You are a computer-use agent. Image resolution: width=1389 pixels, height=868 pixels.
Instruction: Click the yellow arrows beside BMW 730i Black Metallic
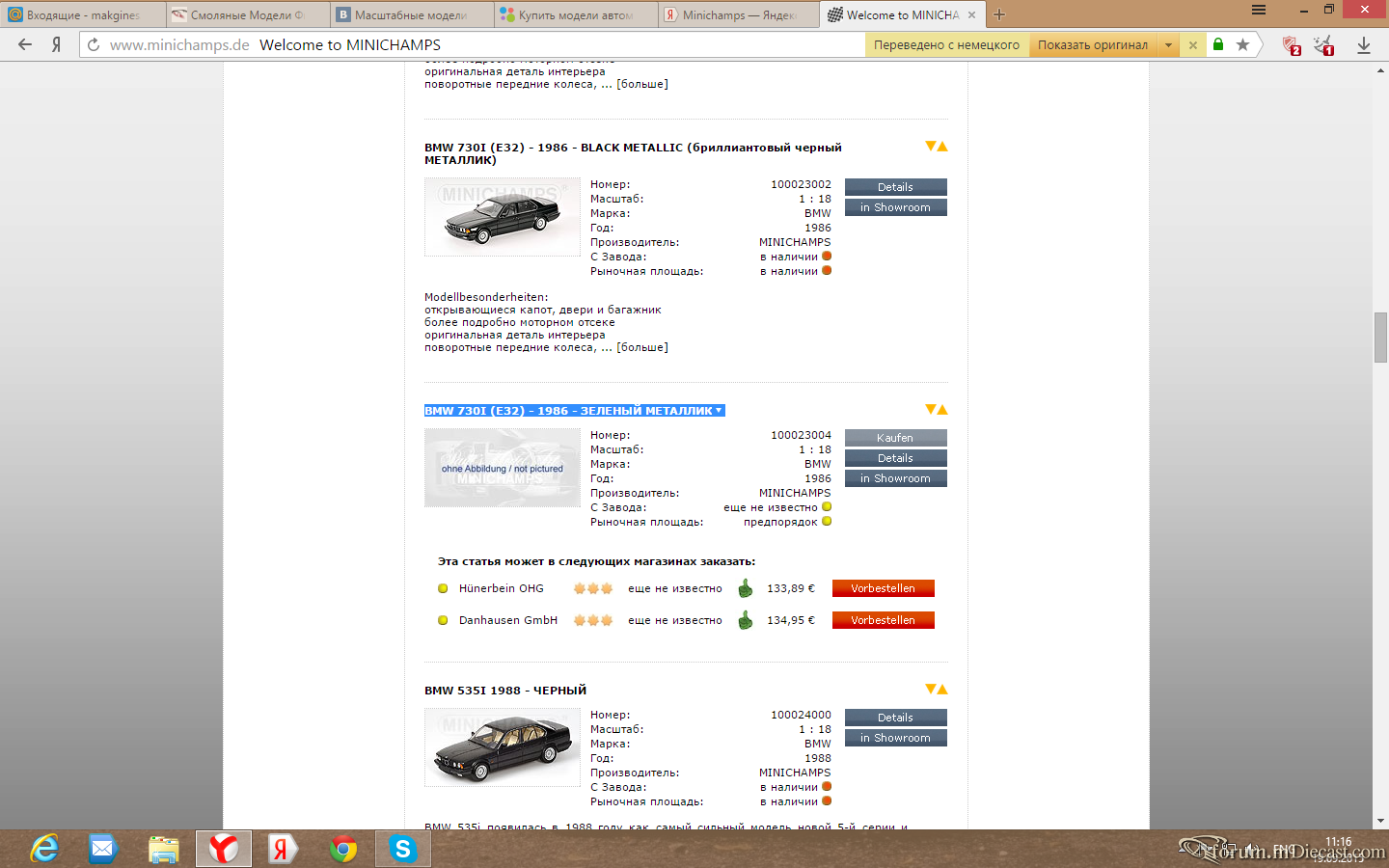937,147
